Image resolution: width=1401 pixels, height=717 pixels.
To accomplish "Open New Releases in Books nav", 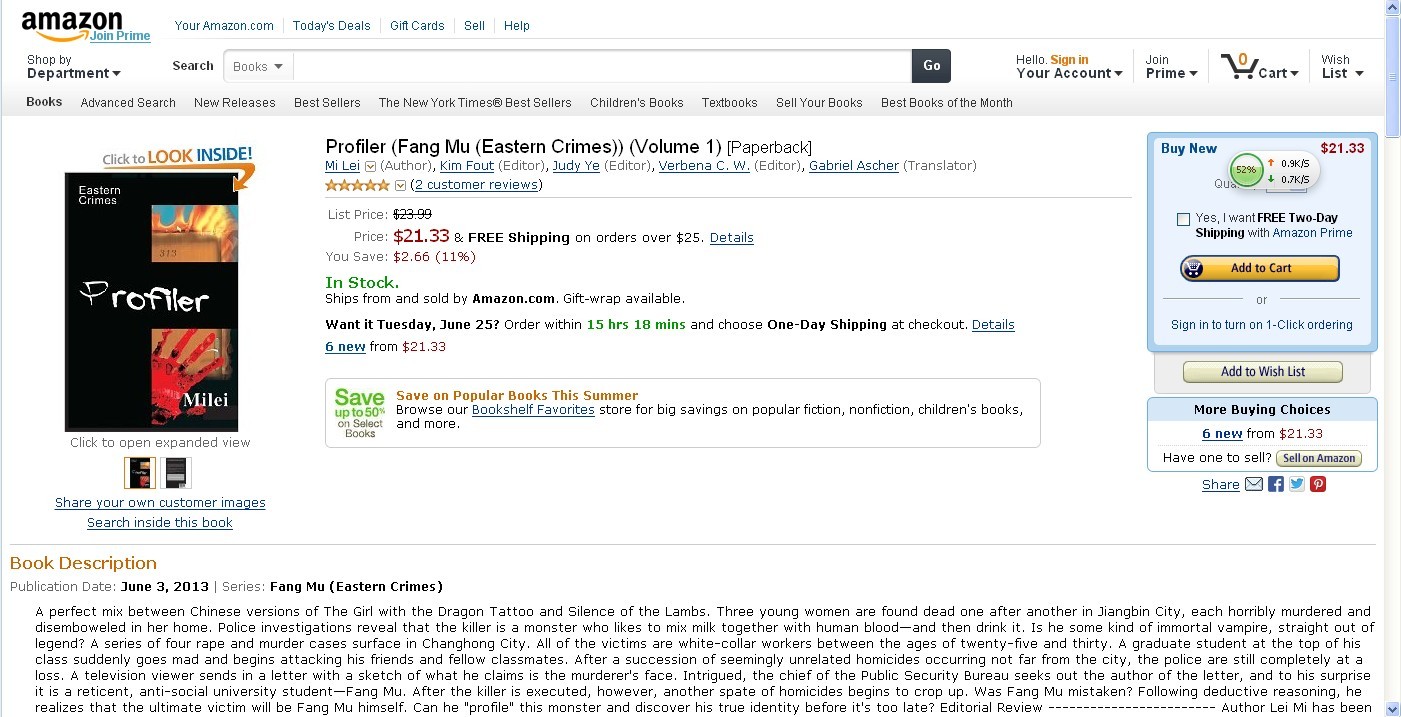I will (x=234, y=102).
